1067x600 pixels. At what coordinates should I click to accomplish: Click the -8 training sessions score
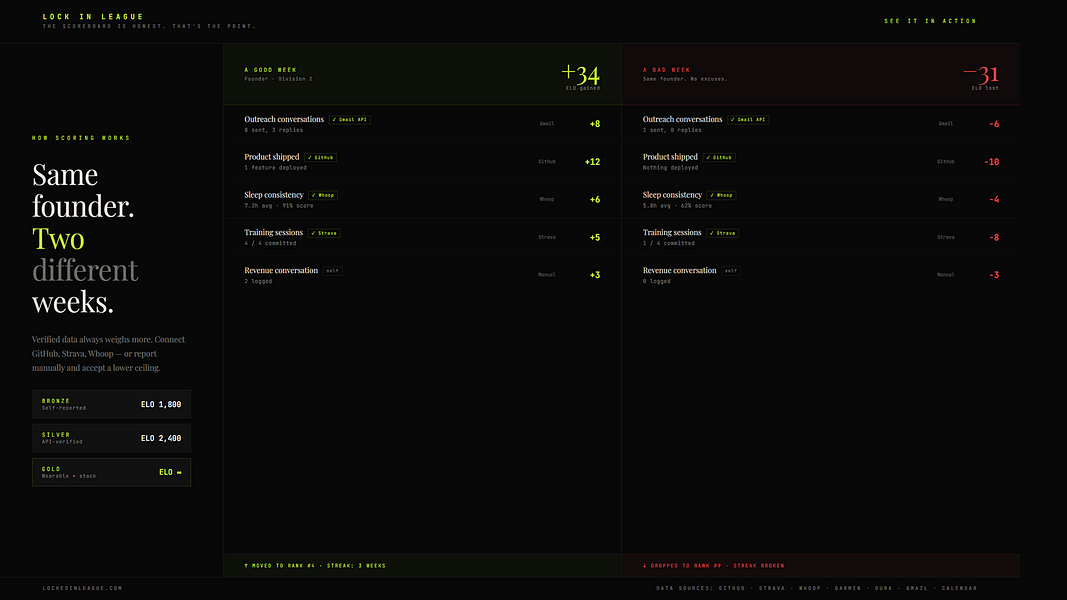(x=994, y=237)
